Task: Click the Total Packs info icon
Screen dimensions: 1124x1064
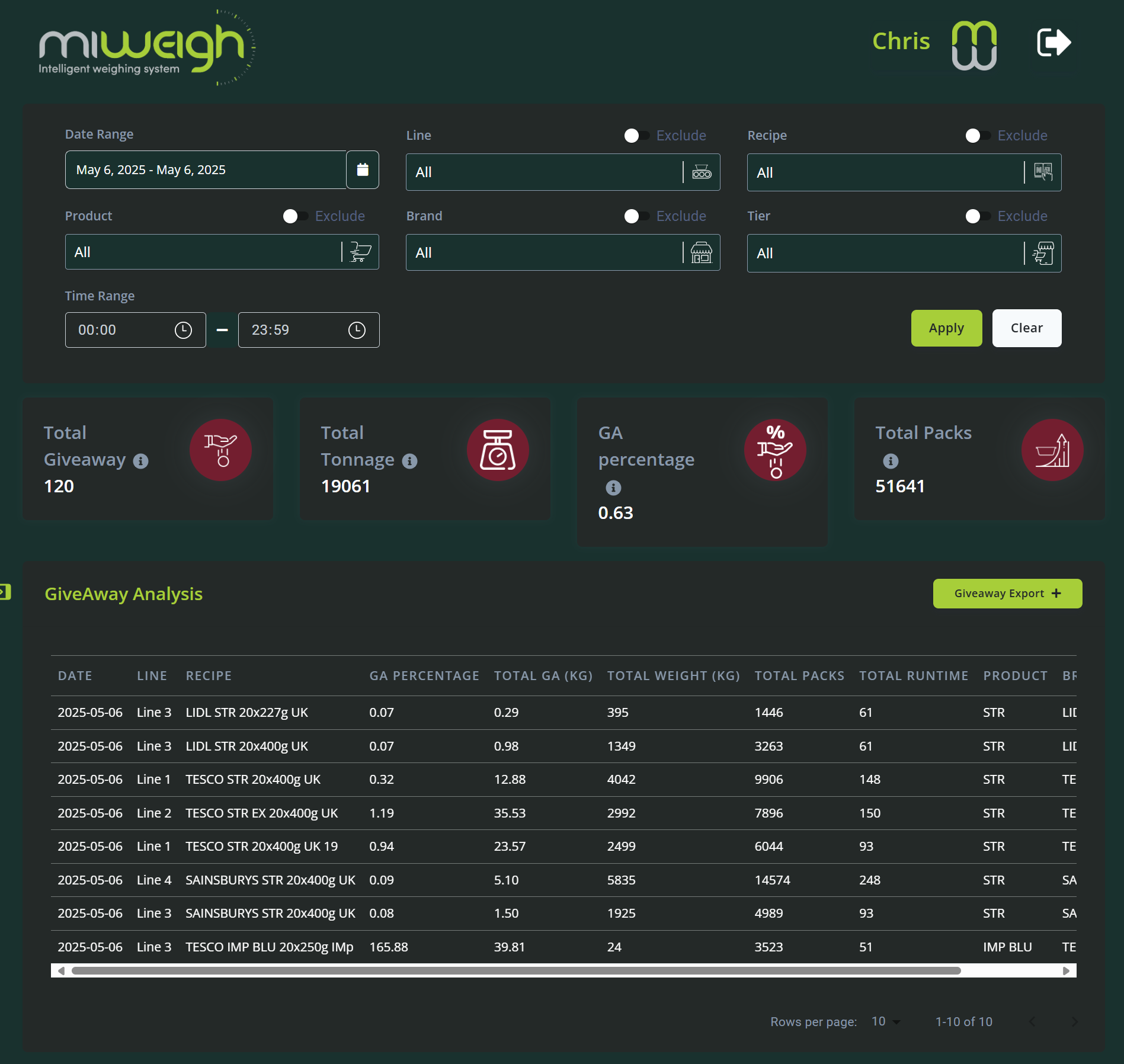Action: click(x=891, y=461)
